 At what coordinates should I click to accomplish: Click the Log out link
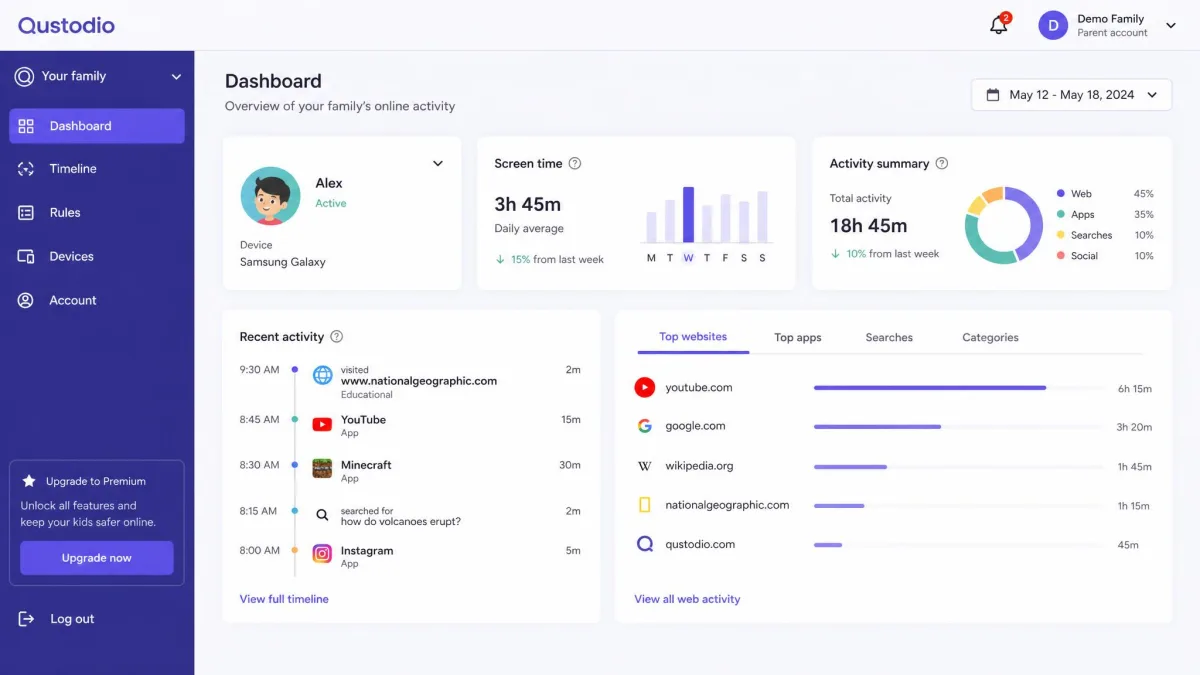click(x=72, y=619)
